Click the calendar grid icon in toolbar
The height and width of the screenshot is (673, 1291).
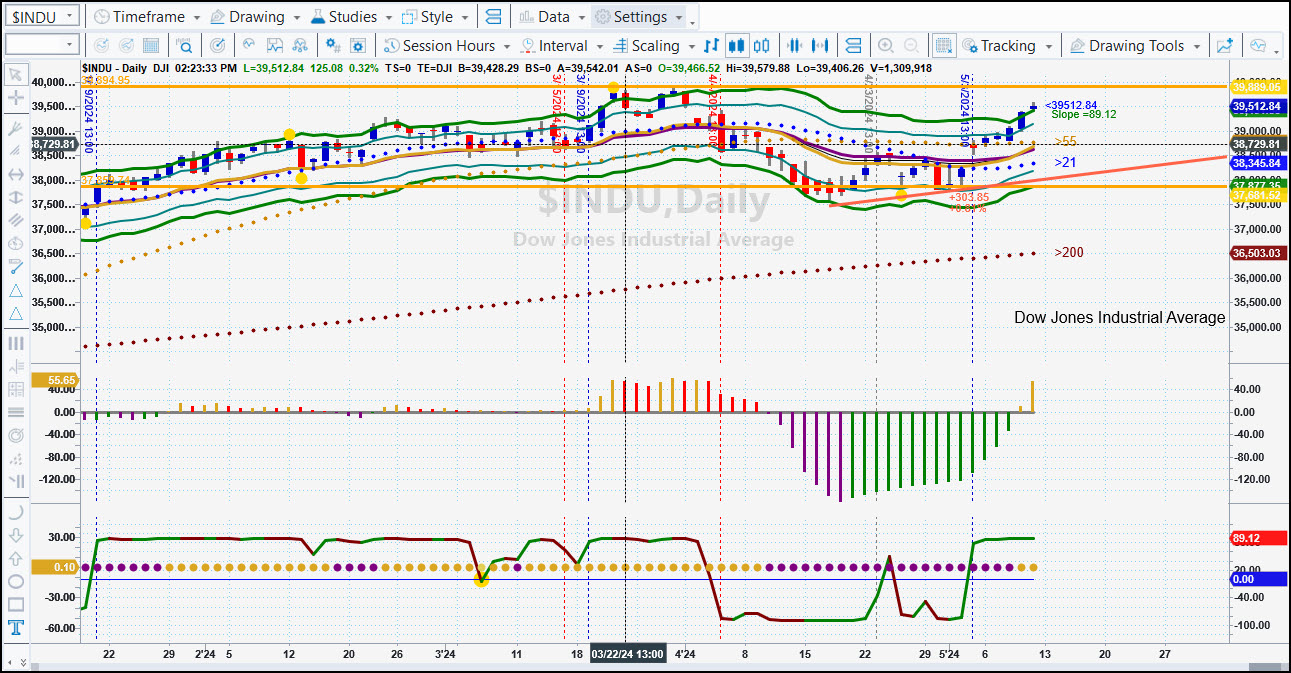click(151, 46)
